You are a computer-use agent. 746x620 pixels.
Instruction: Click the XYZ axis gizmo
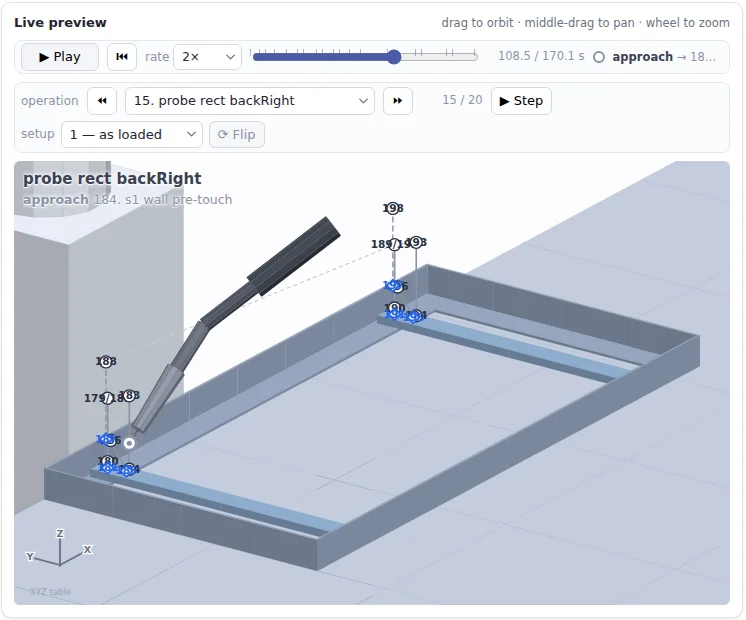point(59,548)
